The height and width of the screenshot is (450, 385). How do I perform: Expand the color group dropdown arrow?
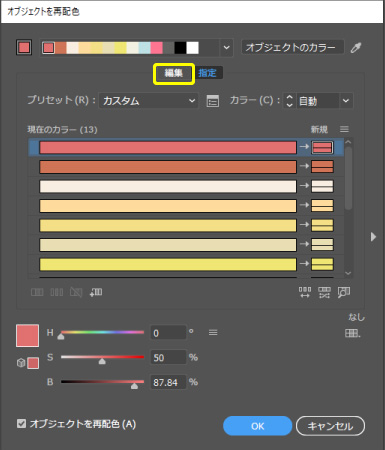227,48
